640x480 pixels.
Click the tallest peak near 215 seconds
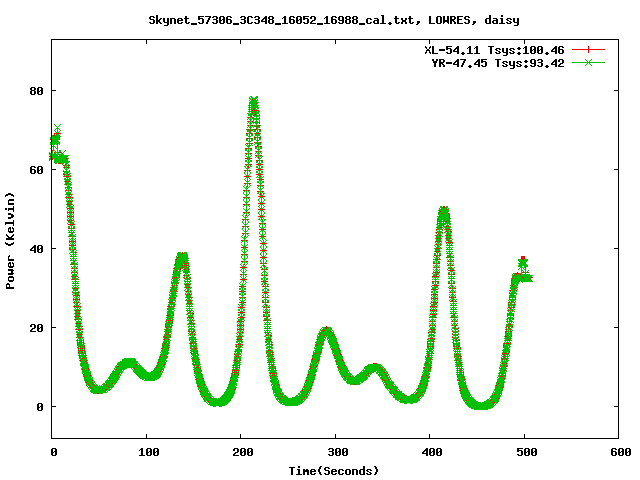tap(253, 101)
